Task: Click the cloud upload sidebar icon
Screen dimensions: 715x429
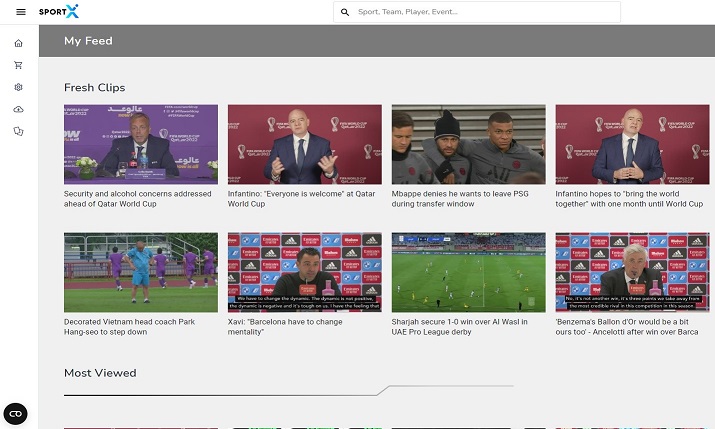Action: [x=18, y=109]
